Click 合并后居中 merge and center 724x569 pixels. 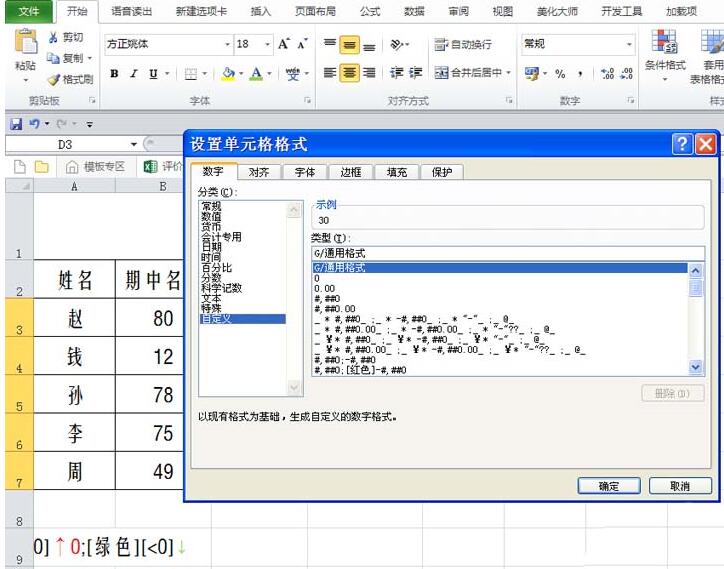pyautogui.click(x=468, y=73)
